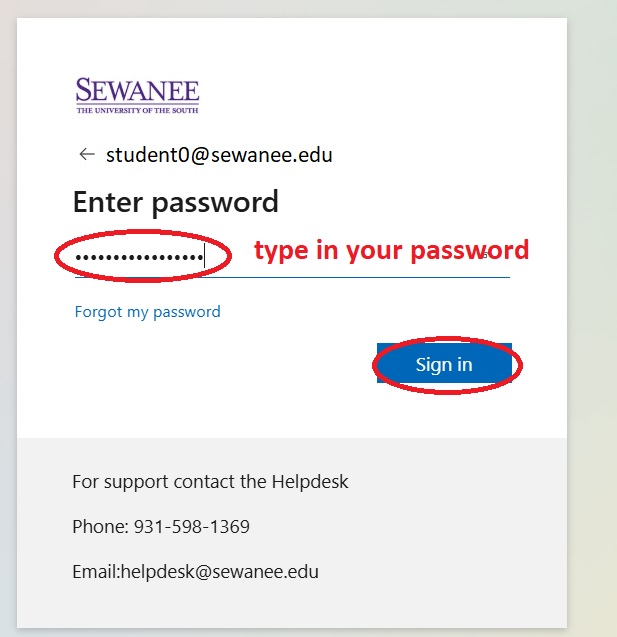The height and width of the screenshot is (637, 617).
Task: Click the helpdesk phone number 931-598-1369
Action: click(x=192, y=526)
